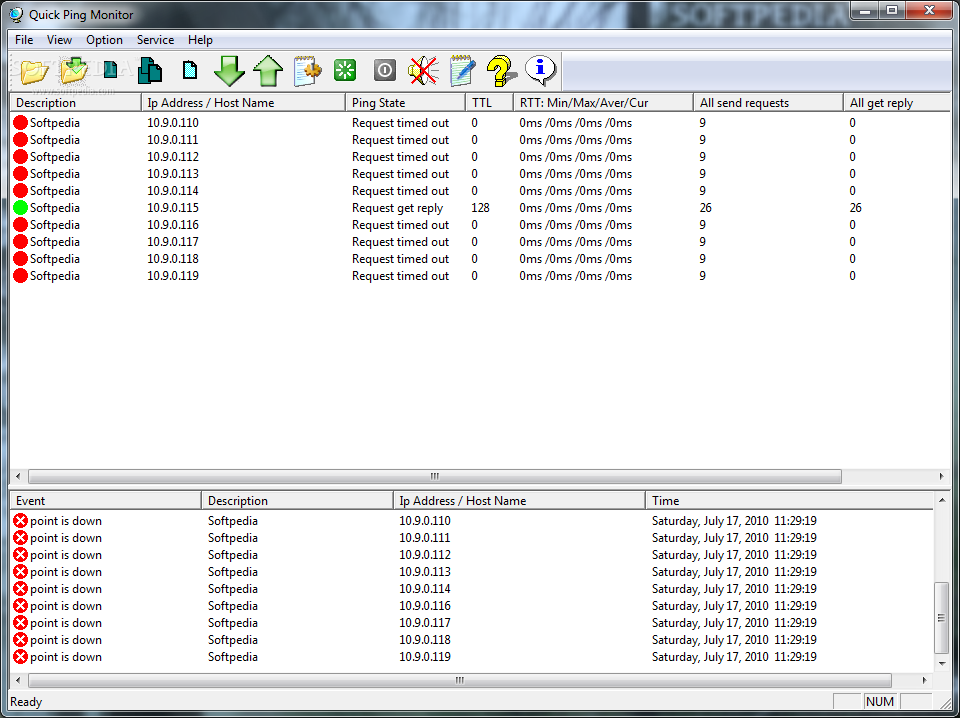Click the event log horizontal scrollbar thumb

(460, 680)
